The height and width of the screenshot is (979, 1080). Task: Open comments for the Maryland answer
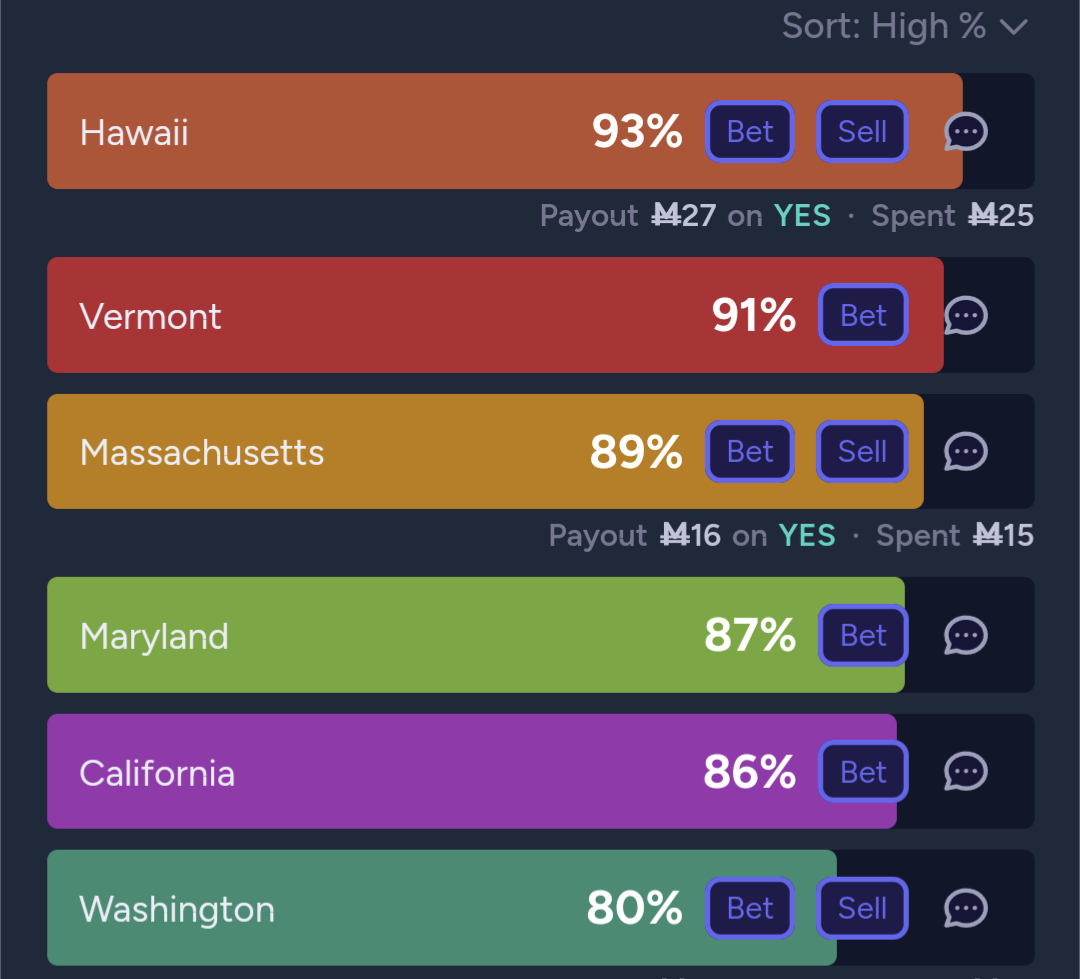pos(966,635)
